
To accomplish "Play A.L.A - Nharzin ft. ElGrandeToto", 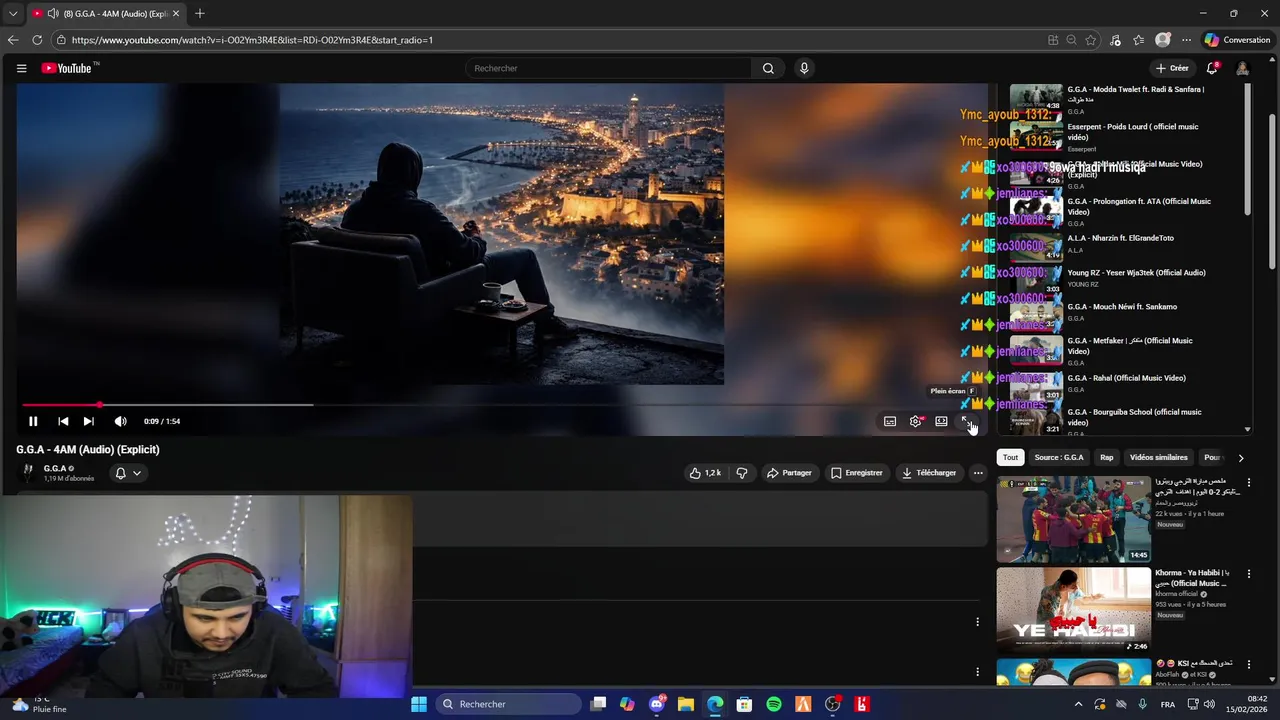I will pyautogui.click(x=1125, y=245).
